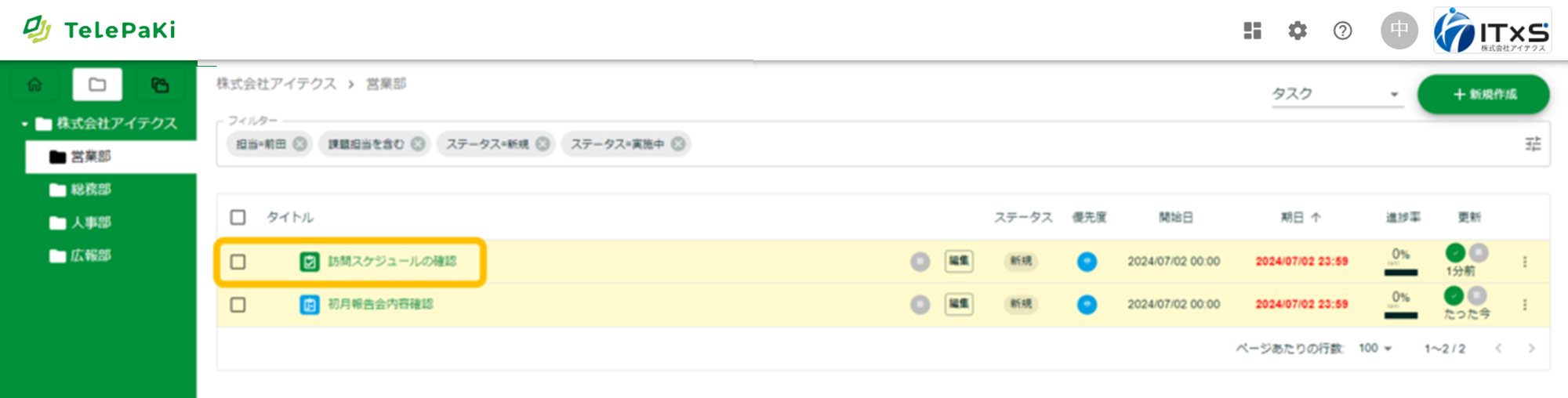The image size is (1568, 398).
Task: Click the help question mark icon
Action: 1342,31
